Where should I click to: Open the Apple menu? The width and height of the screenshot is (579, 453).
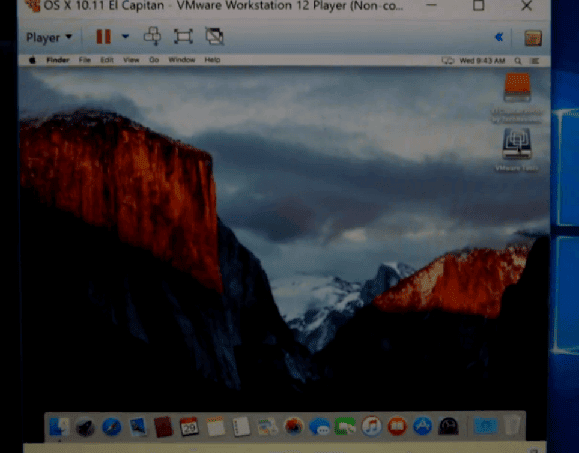(x=32, y=60)
